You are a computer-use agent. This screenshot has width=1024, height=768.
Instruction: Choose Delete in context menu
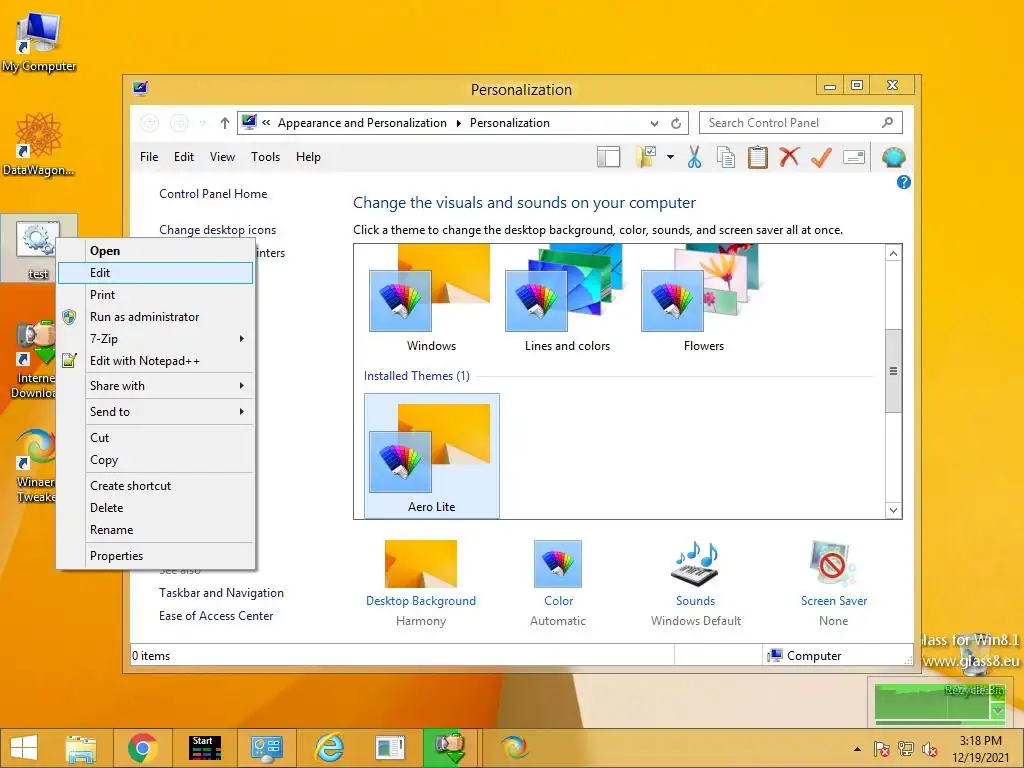pos(155,507)
